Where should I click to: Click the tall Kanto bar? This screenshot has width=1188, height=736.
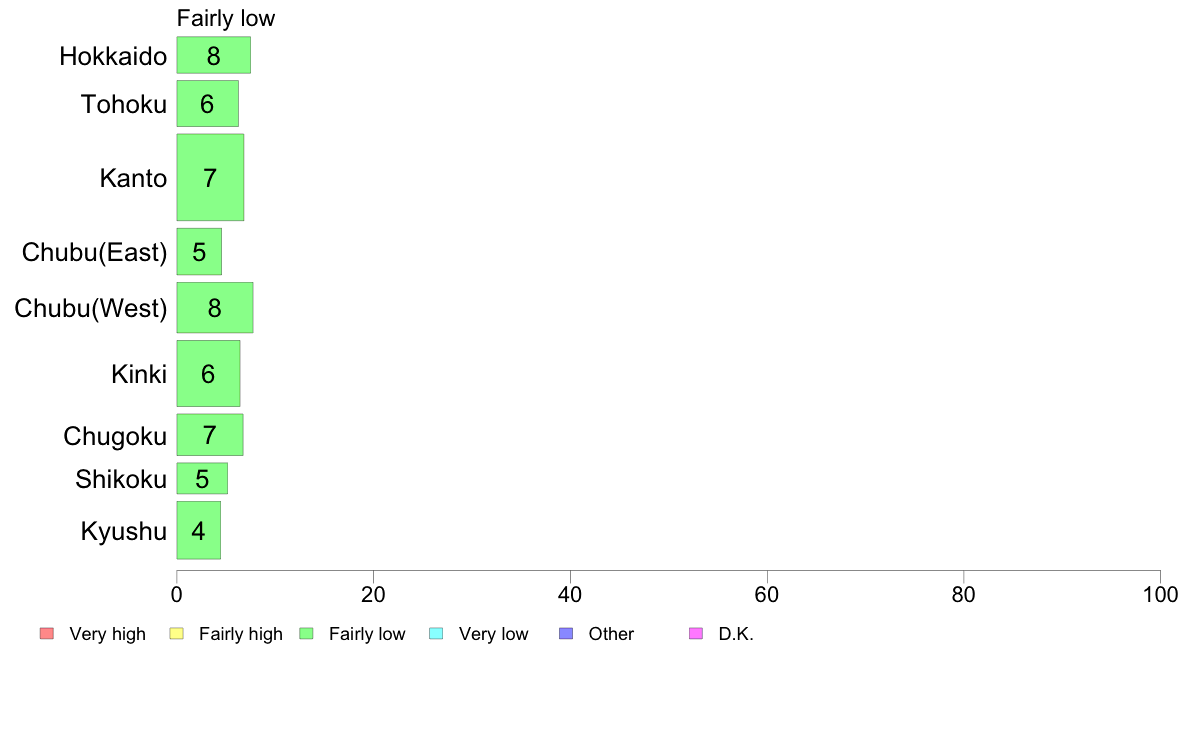pyautogui.click(x=210, y=177)
